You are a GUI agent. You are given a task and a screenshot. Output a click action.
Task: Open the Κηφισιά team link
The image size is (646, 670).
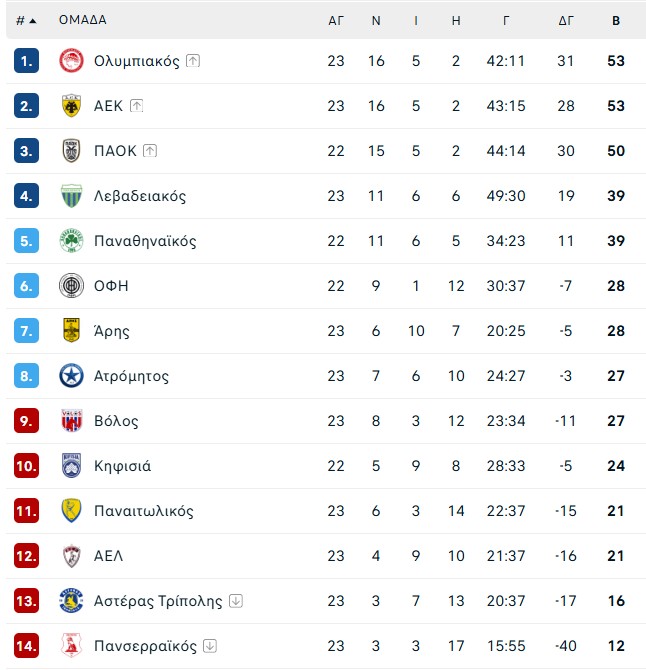(122, 466)
